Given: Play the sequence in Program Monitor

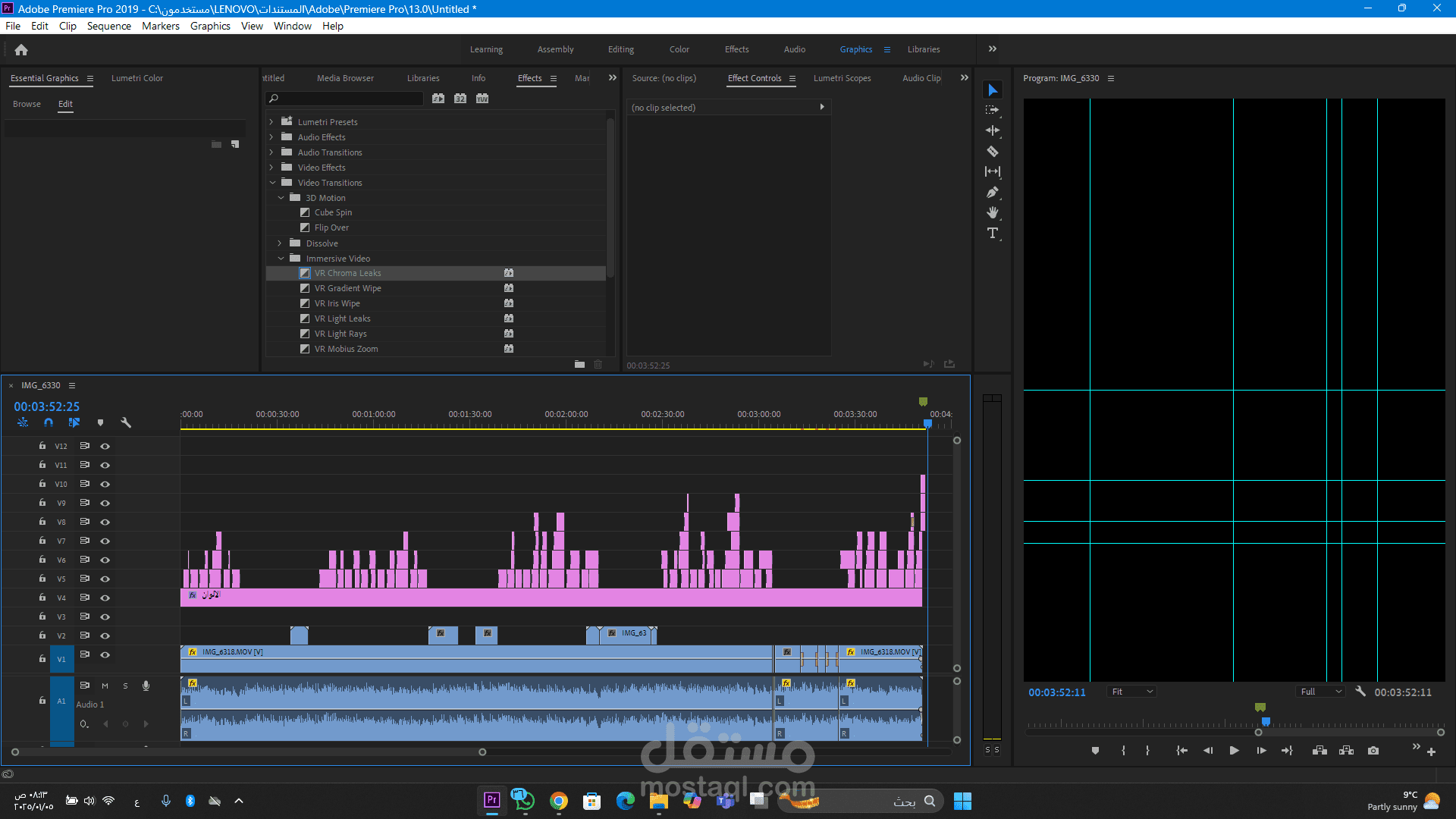Looking at the screenshot, I should pos(1234,751).
